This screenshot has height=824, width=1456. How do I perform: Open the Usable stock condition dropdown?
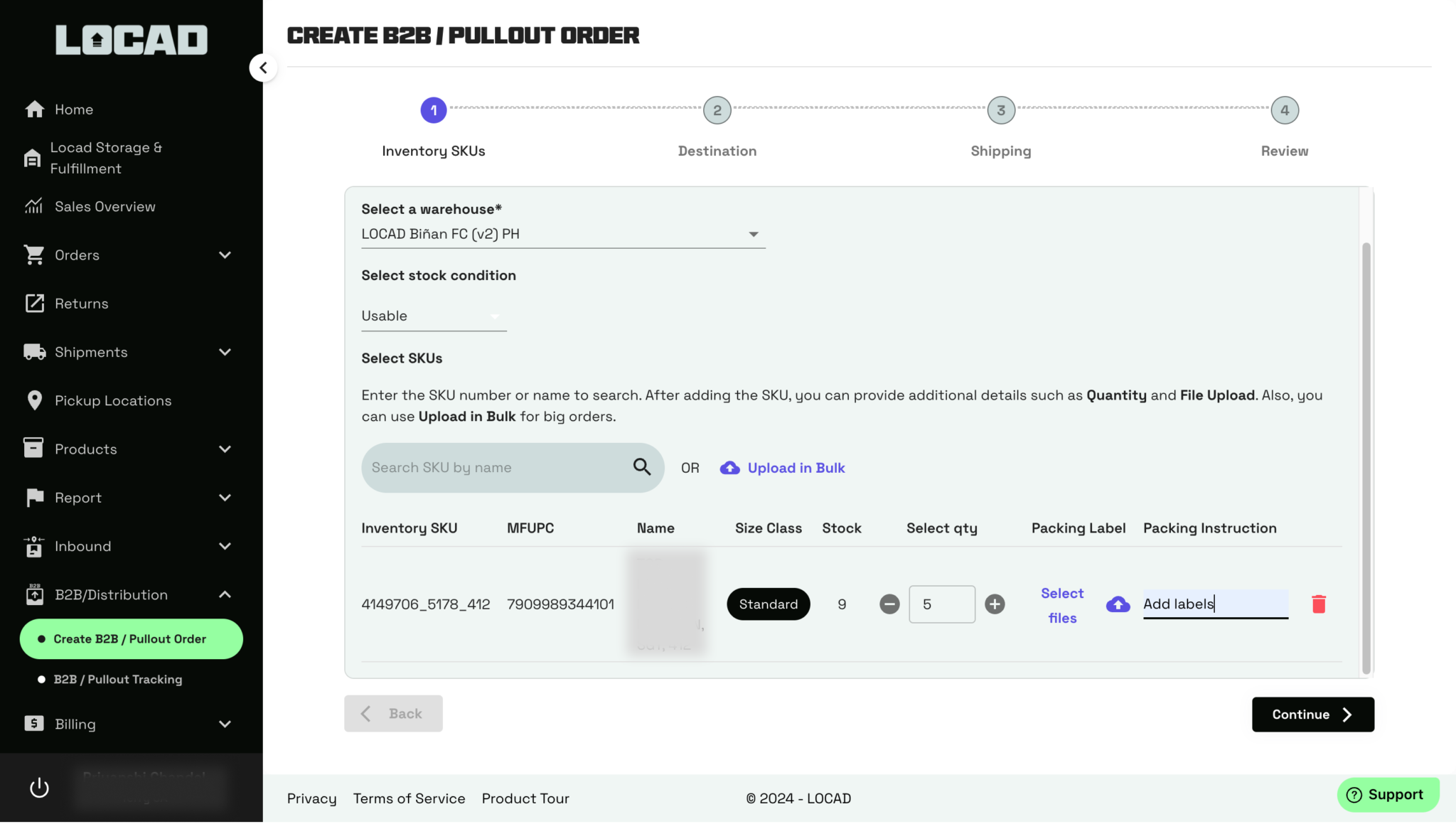(433, 316)
